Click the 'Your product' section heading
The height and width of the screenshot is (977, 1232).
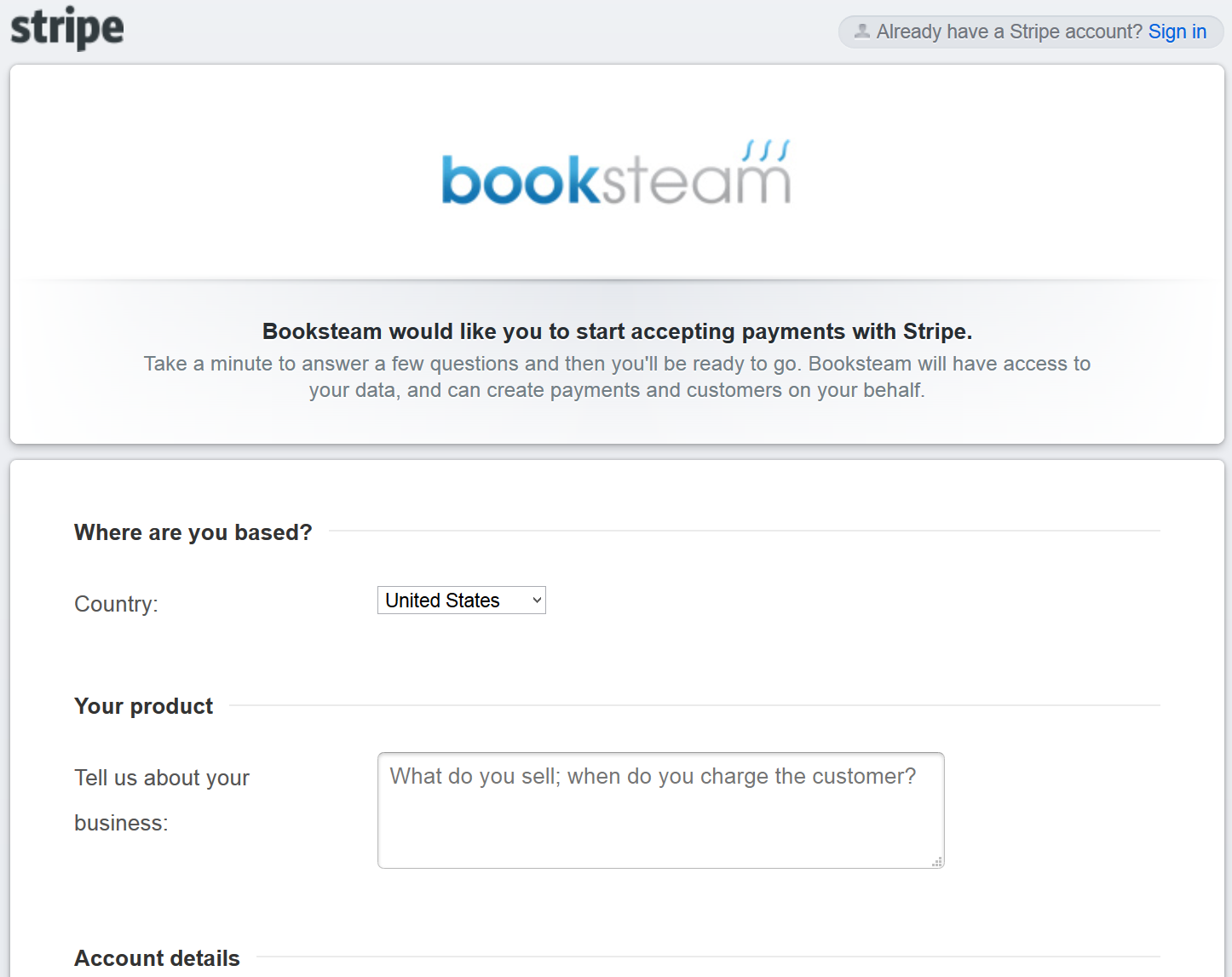144,706
